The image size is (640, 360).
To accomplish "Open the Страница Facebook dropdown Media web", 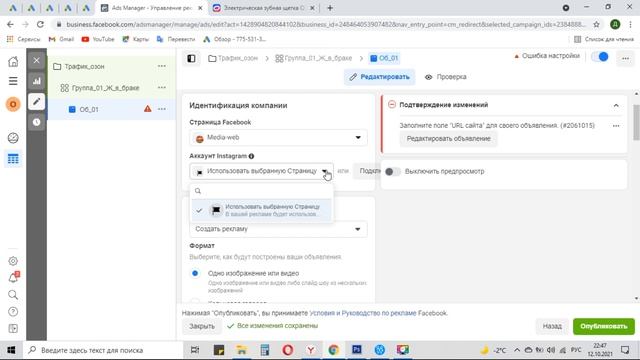I will [x=278, y=138].
